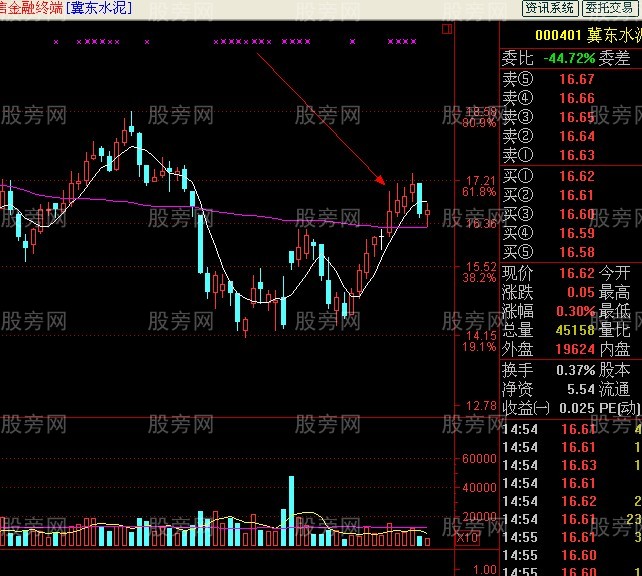This screenshot has width=642, height=576.
Task: Click the tallest cyan volume bar
Action: [292, 510]
